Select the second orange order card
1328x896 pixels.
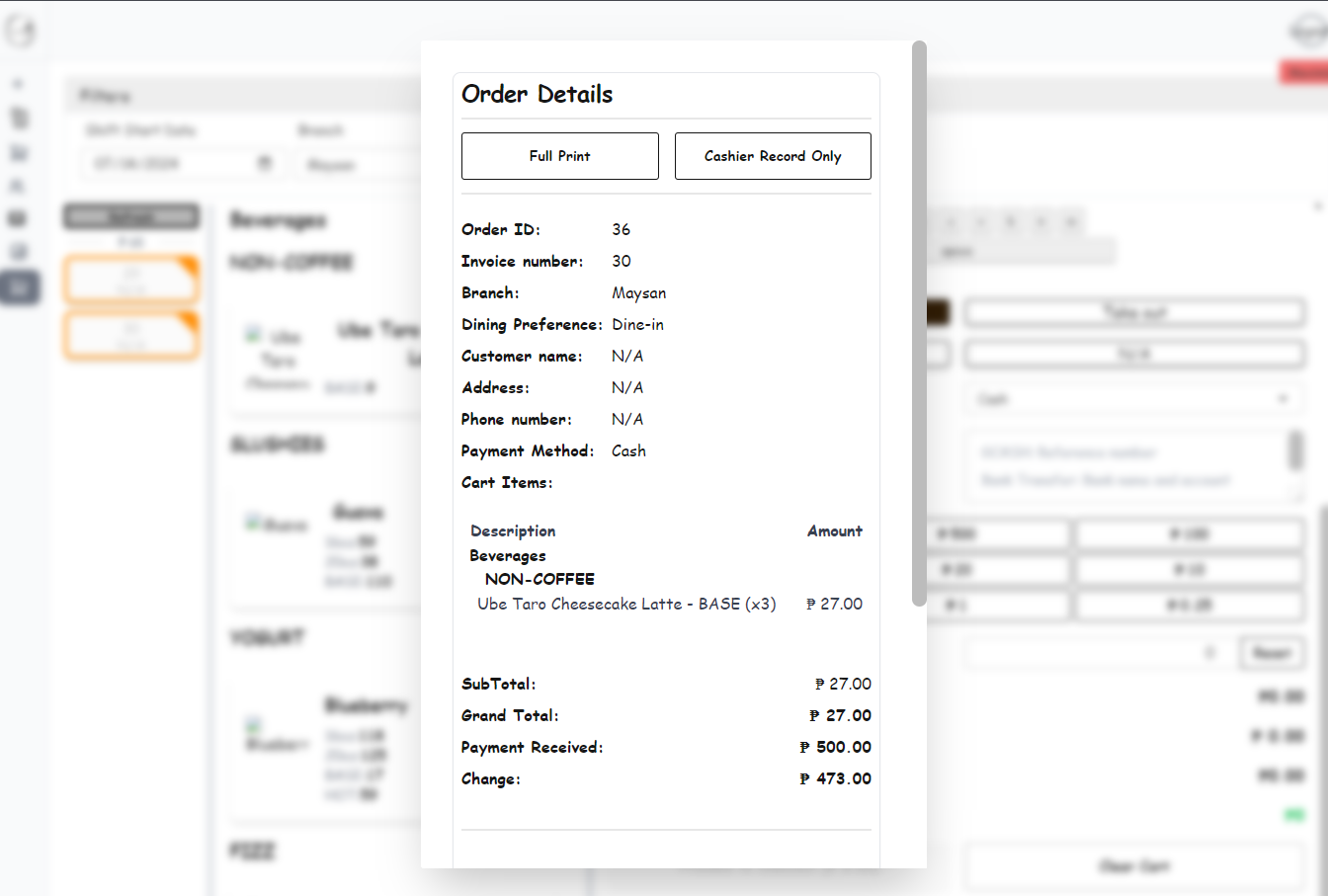click(x=131, y=336)
